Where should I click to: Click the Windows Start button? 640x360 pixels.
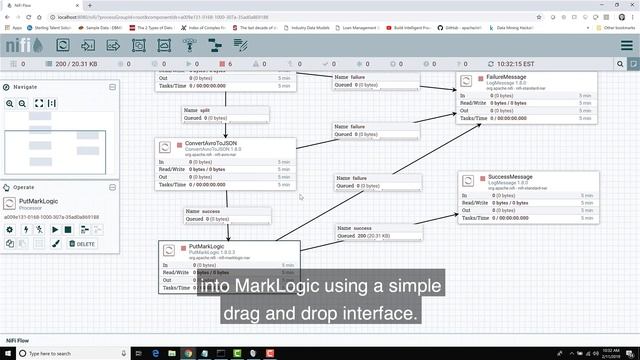[7, 353]
